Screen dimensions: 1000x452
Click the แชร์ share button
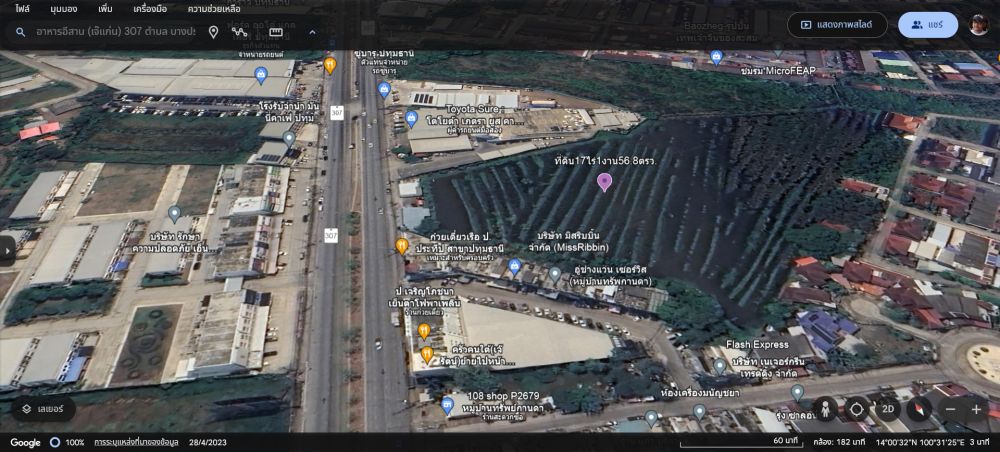point(928,25)
